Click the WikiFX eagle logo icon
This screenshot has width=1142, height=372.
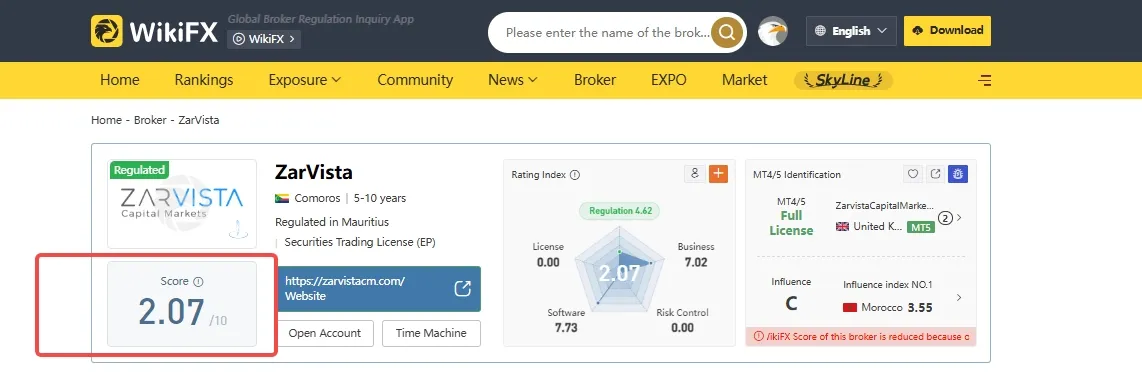pyautogui.click(x=107, y=31)
